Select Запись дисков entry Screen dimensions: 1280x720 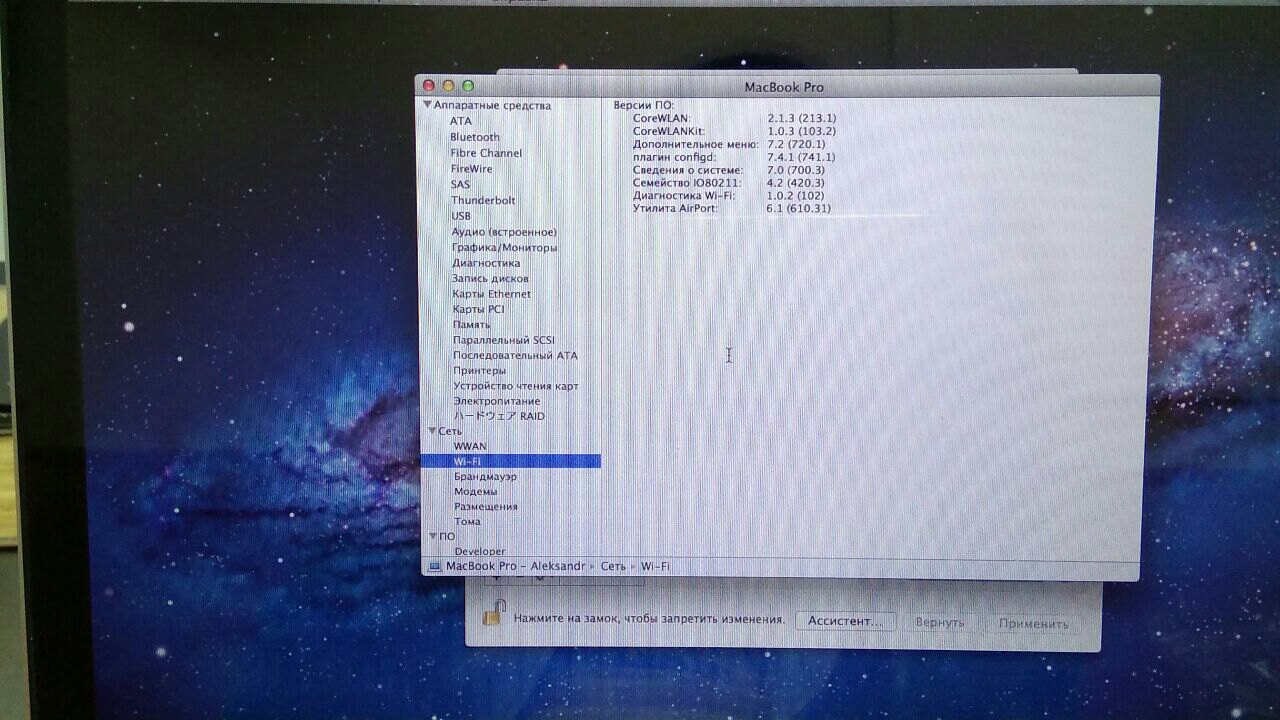pyautogui.click(x=490, y=278)
